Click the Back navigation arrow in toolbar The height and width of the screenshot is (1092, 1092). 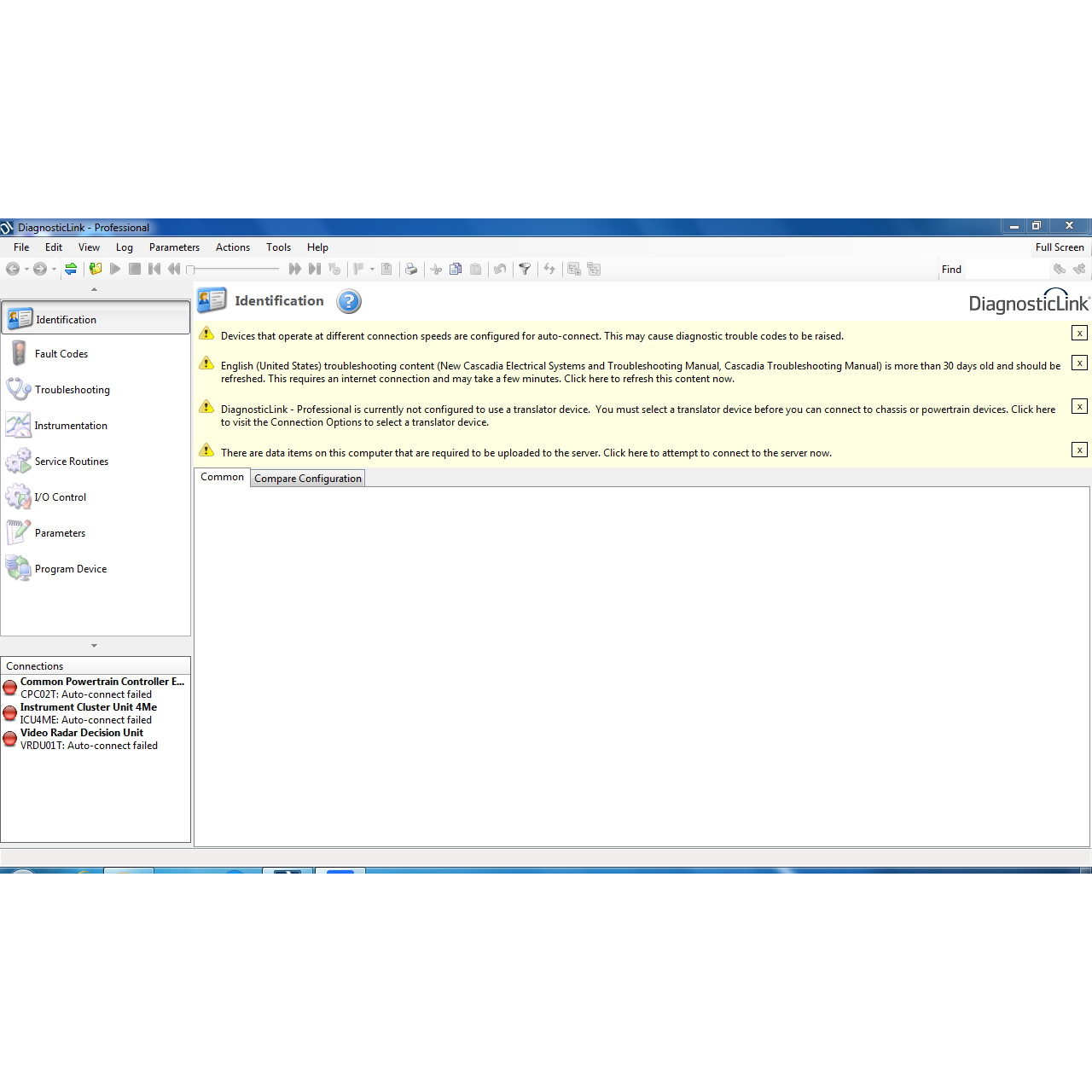[13, 269]
